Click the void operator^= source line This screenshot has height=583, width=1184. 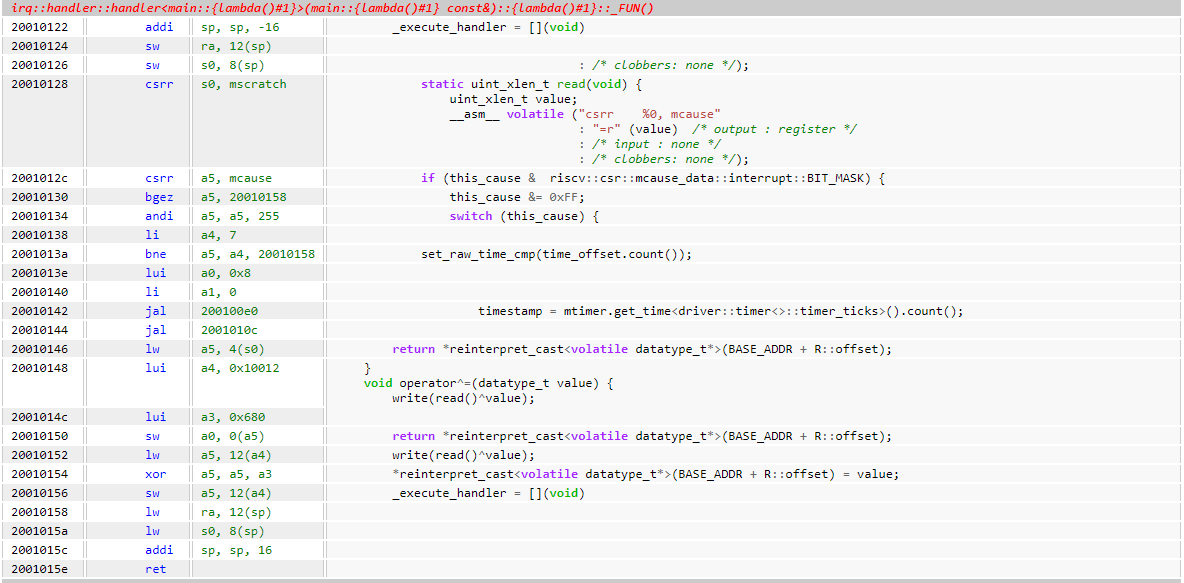488,383
